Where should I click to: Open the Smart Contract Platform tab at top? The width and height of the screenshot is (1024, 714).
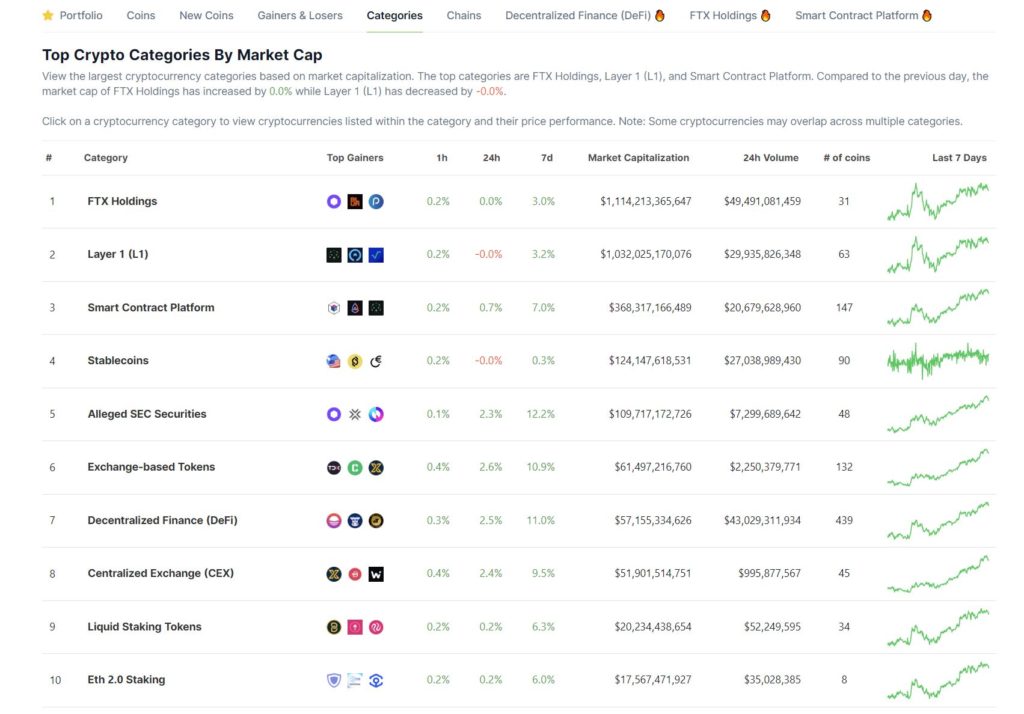point(863,15)
